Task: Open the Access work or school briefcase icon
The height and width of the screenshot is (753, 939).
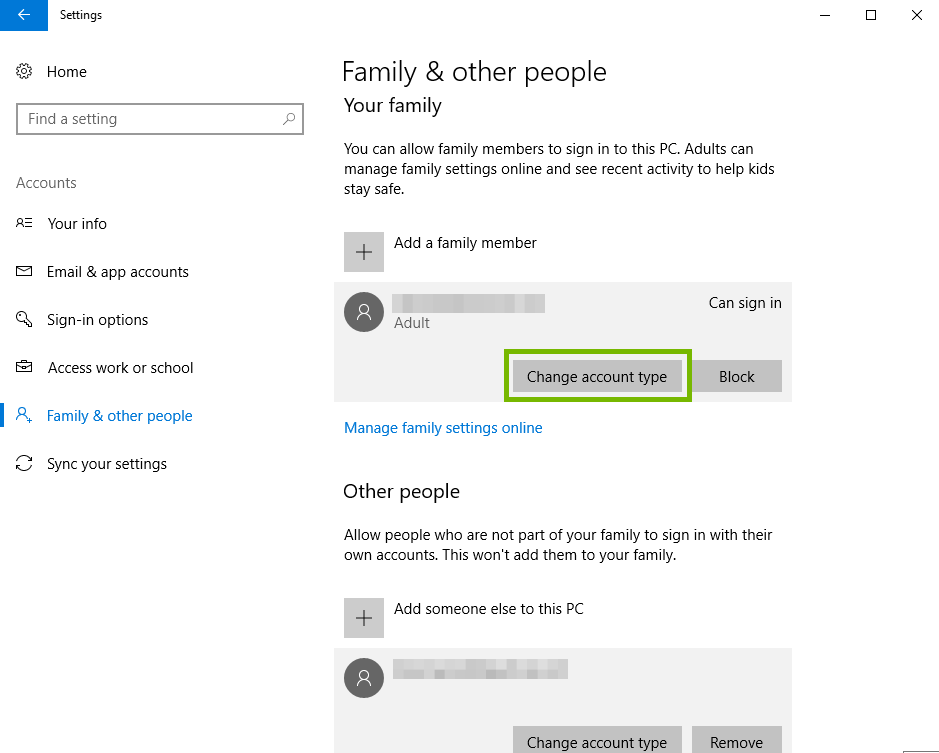Action: (25, 367)
